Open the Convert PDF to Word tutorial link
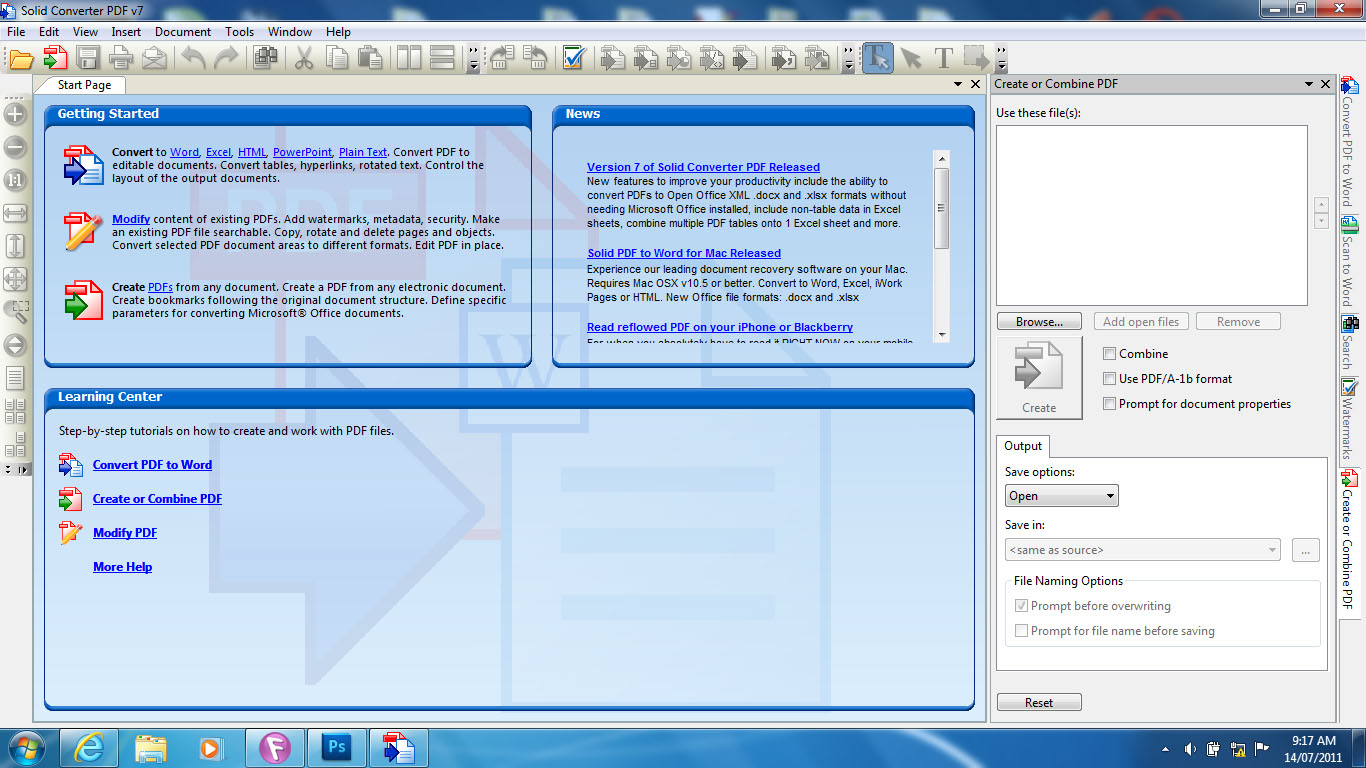 point(152,465)
